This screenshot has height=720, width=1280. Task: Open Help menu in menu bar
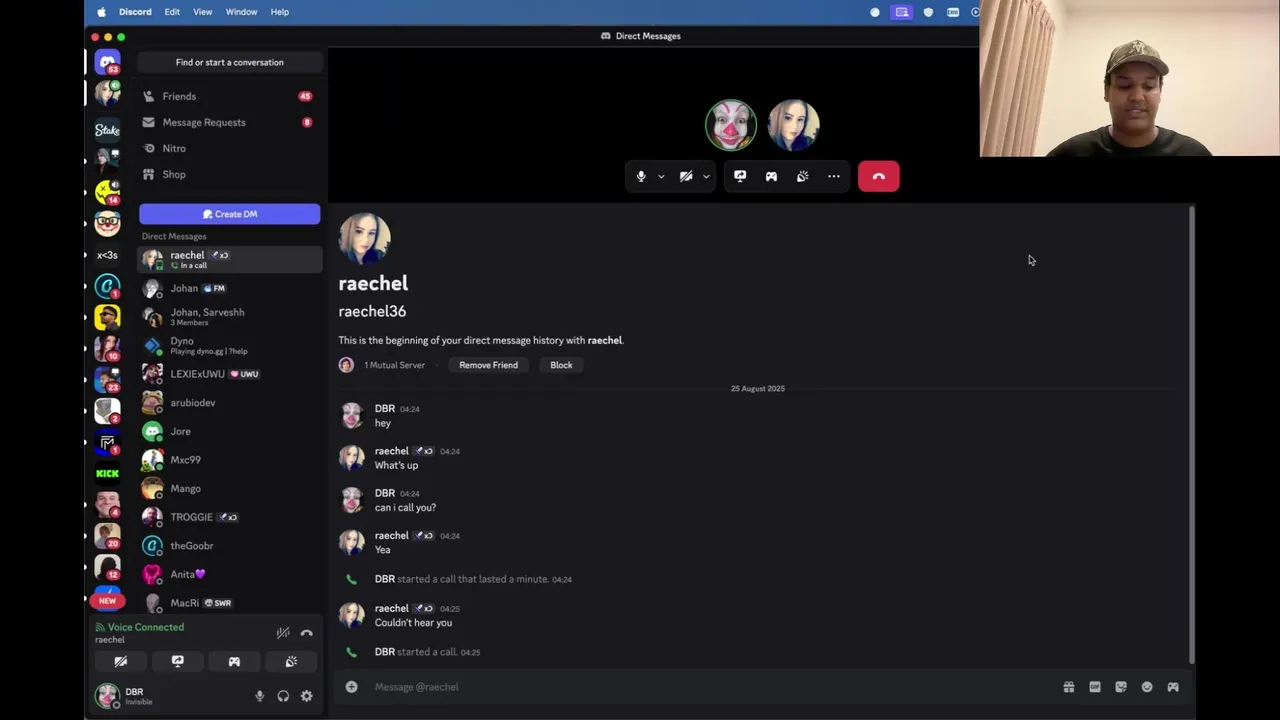tap(280, 12)
